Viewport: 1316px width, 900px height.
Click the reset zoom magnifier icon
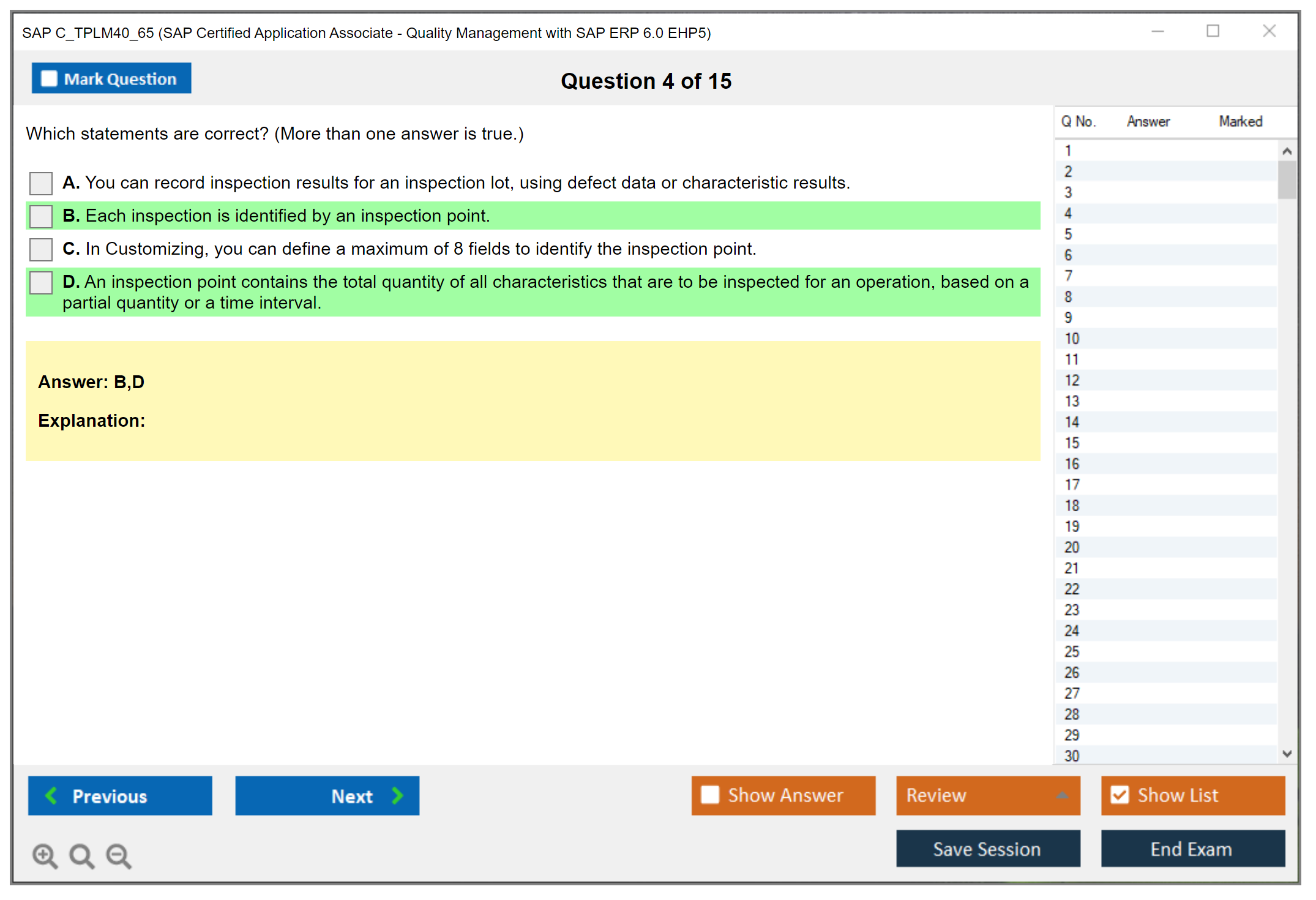tap(81, 855)
